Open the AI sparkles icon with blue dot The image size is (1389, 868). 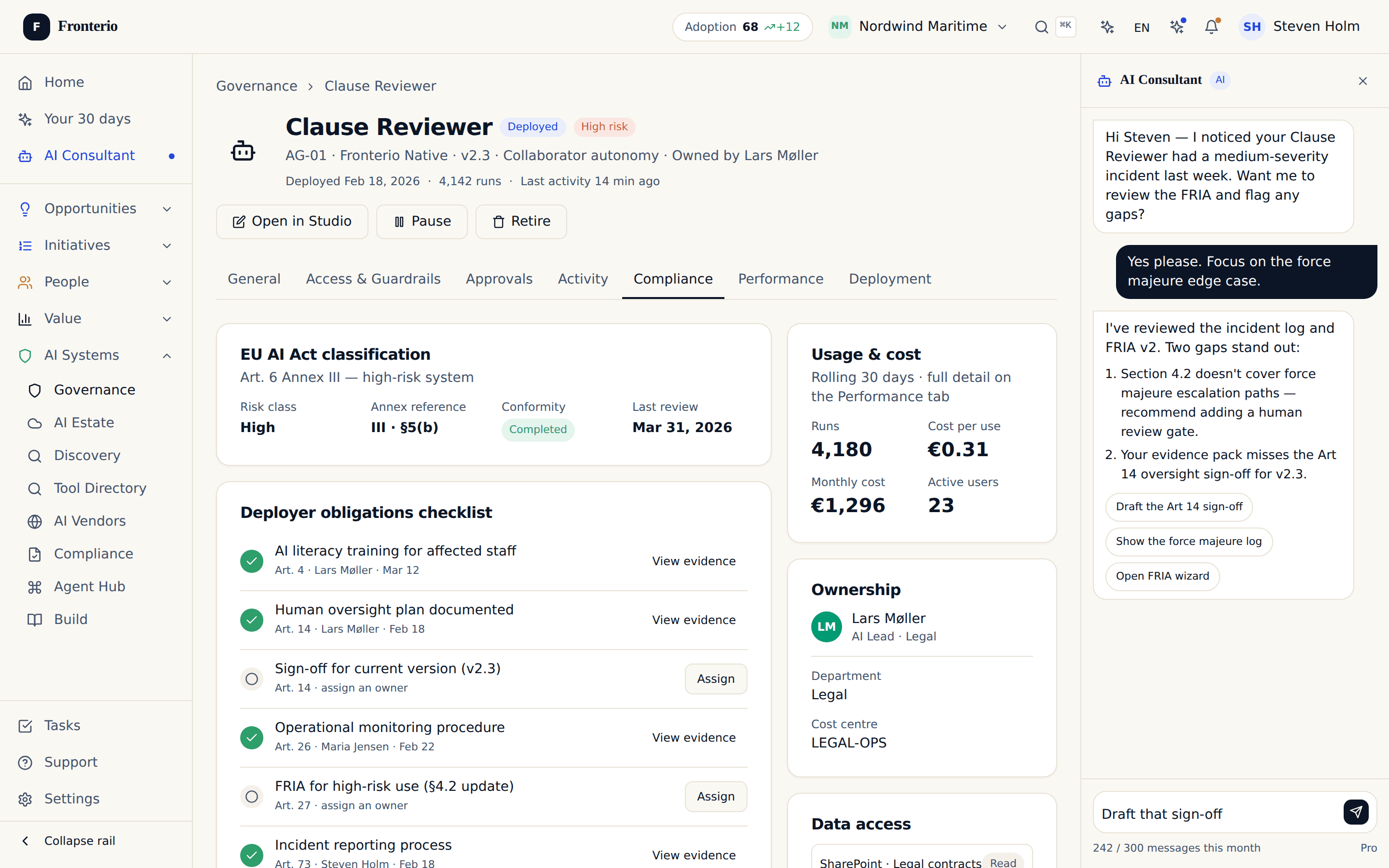pos(1177,27)
